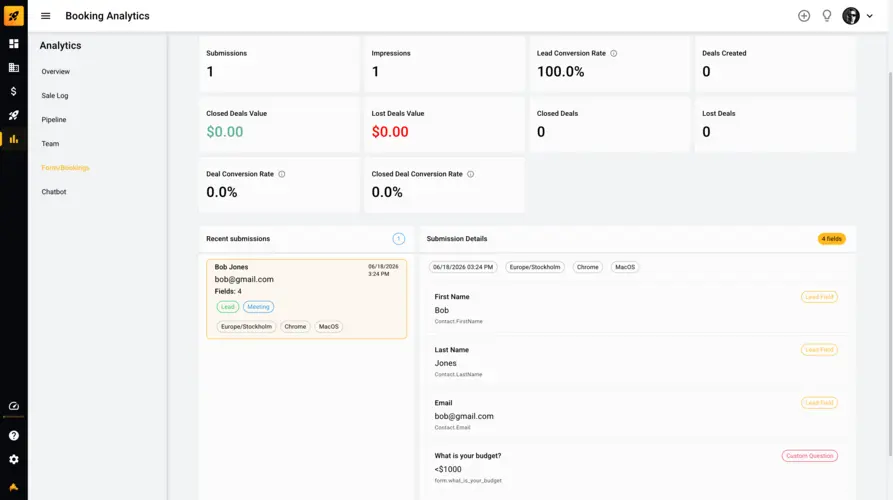The height and width of the screenshot is (500, 893).
Task: Click the Recent submissions heading
Action: [238, 239]
